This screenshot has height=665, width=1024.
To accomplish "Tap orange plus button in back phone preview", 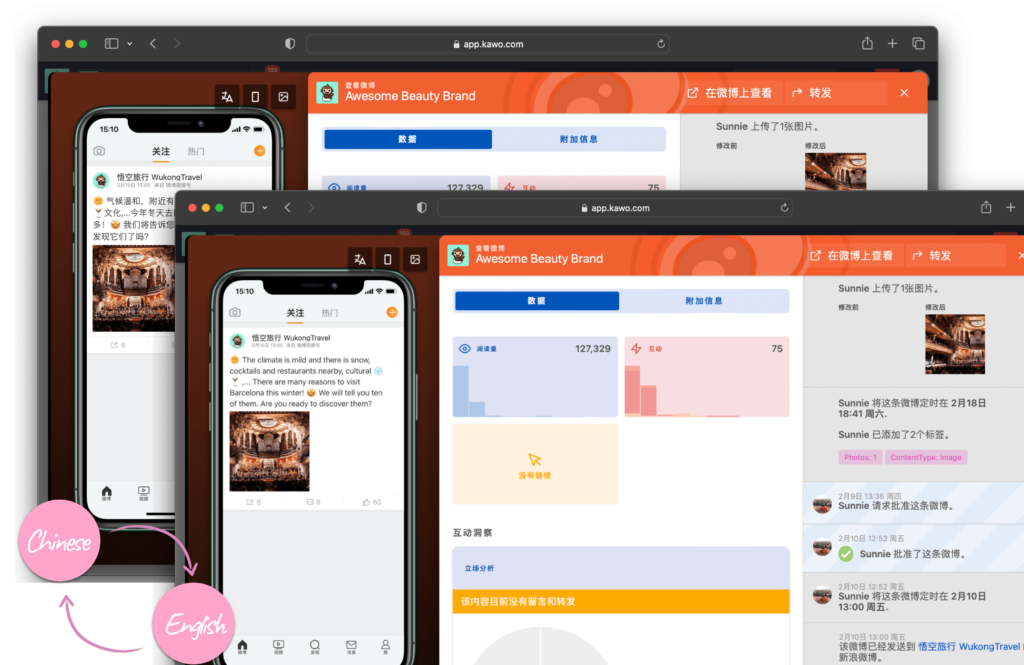I will pos(259,151).
